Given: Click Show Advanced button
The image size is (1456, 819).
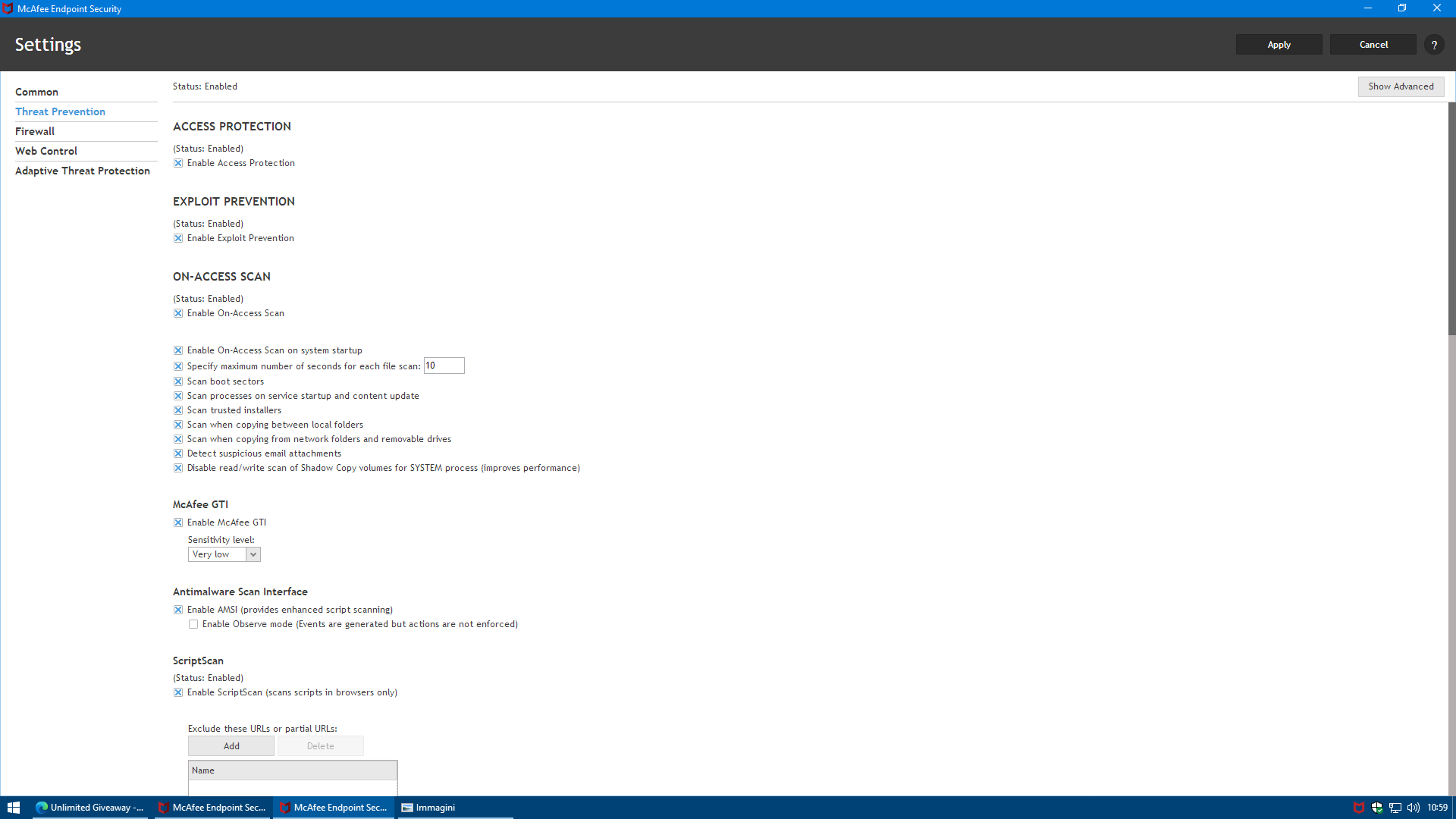Looking at the screenshot, I should pos(1401,86).
